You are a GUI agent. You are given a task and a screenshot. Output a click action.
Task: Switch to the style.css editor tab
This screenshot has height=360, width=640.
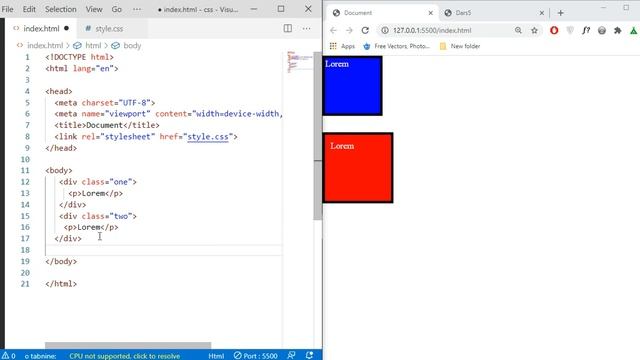(x=109, y=29)
